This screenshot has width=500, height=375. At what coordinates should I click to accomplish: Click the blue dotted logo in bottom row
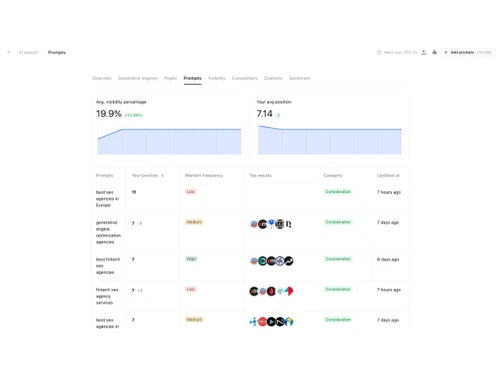pyautogui.click(x=253, y=322)
